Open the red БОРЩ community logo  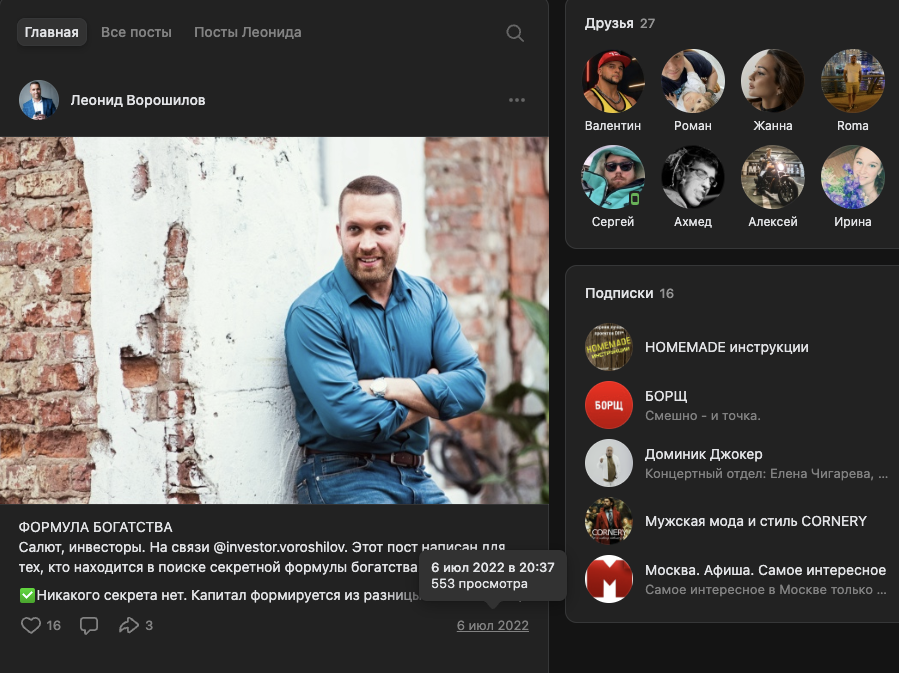[609, 405]
